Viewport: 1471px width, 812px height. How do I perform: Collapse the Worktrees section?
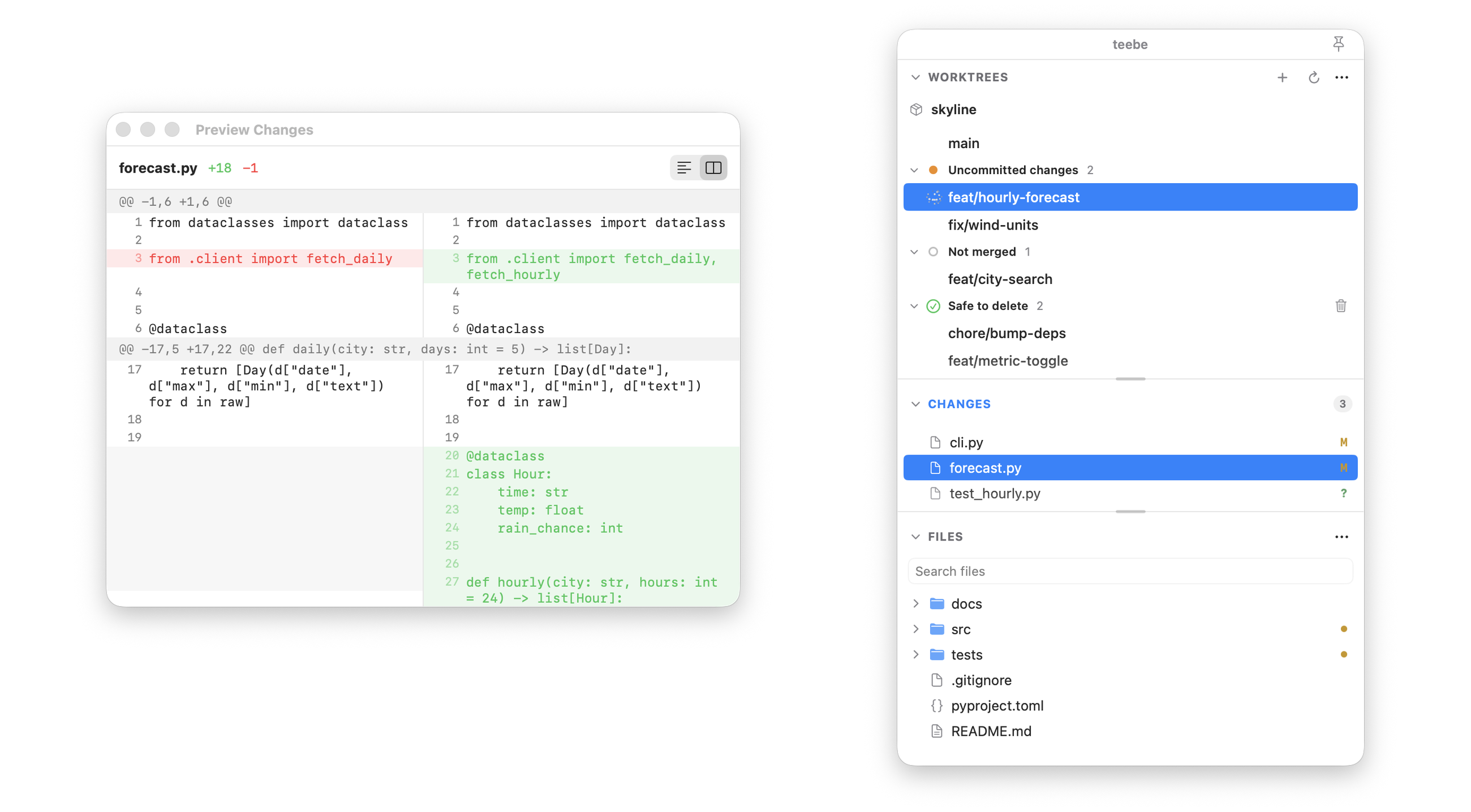(915, 77)
